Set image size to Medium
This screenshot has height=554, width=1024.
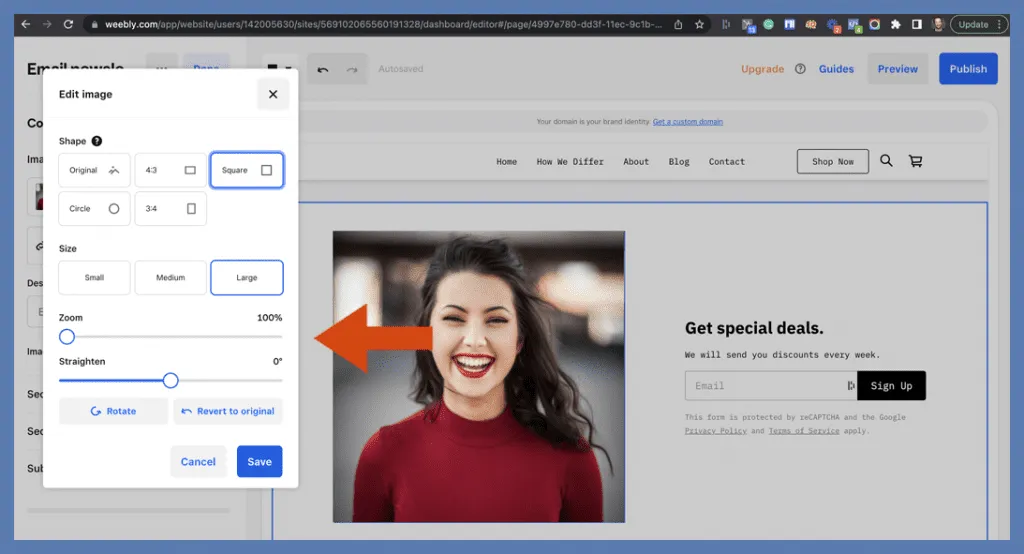click(x=170, y=277)
